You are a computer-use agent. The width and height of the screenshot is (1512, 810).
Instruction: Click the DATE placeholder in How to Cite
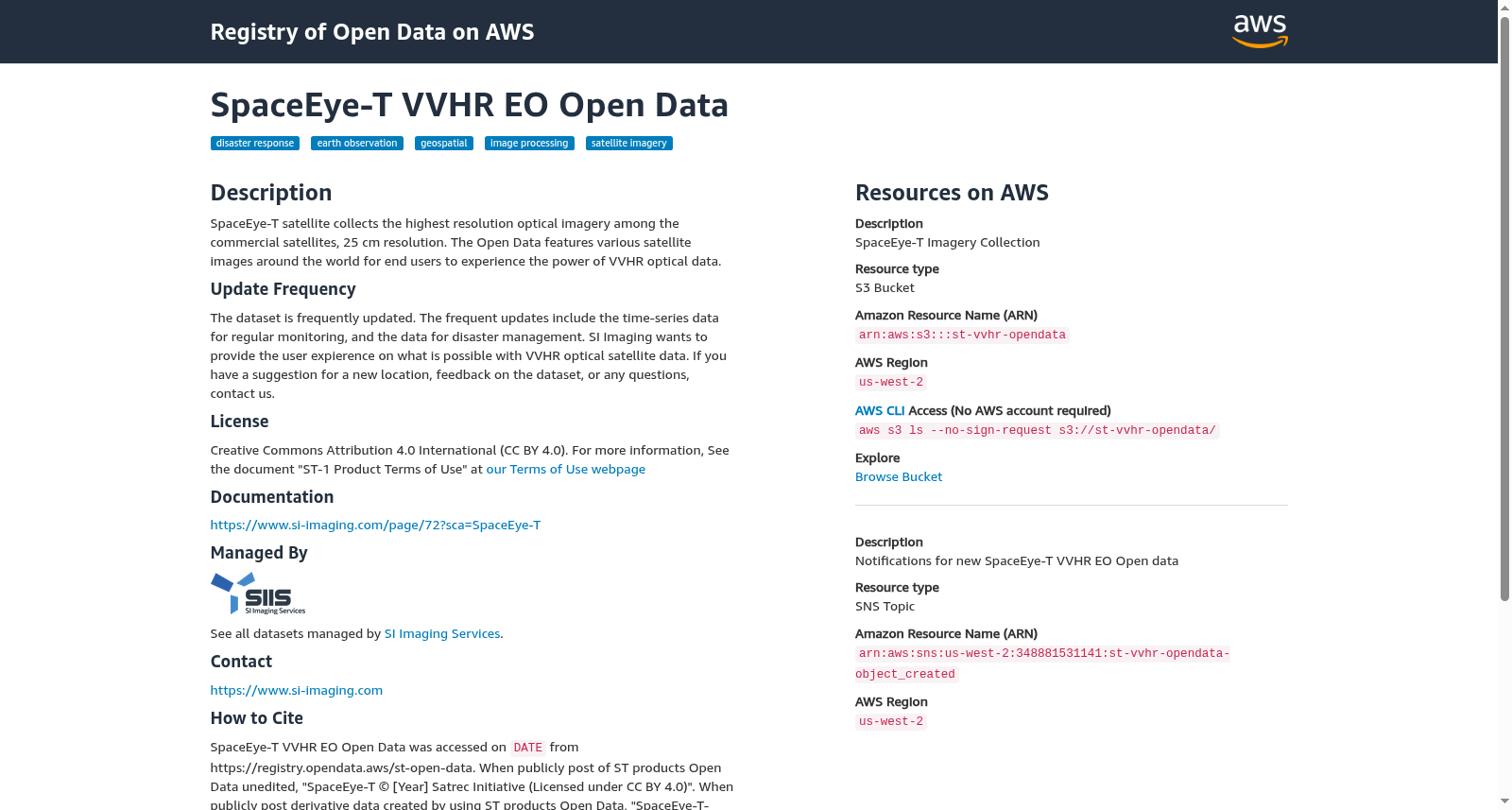pos(528,748)
